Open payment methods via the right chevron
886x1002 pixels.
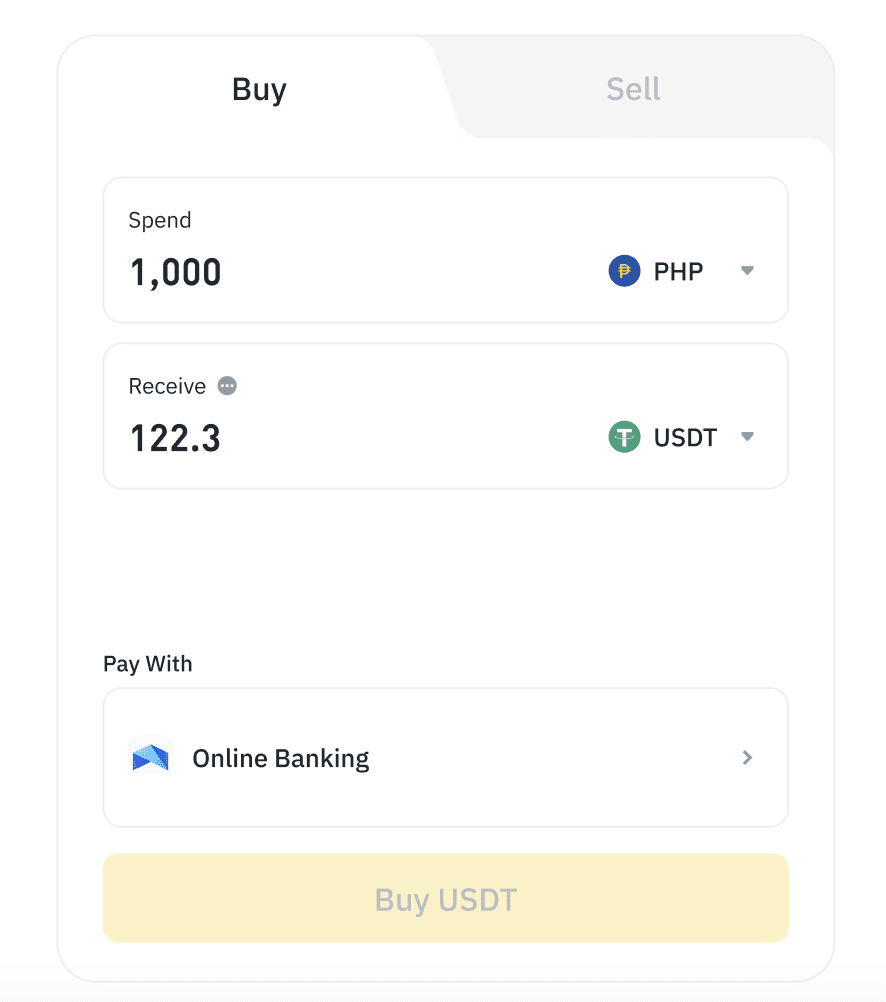[x=747, y=758]
